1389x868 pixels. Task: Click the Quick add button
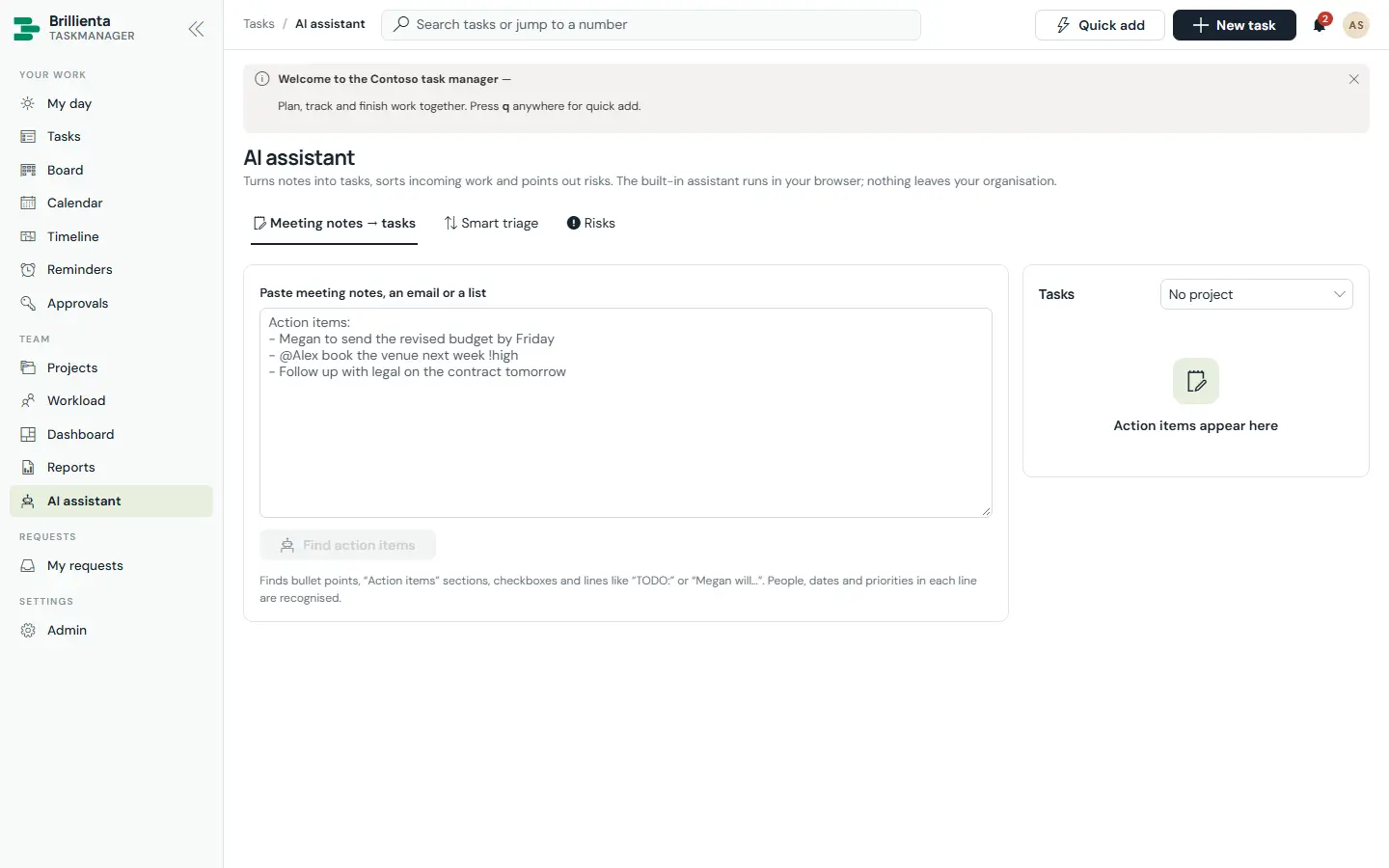[x=1100, y=25]
